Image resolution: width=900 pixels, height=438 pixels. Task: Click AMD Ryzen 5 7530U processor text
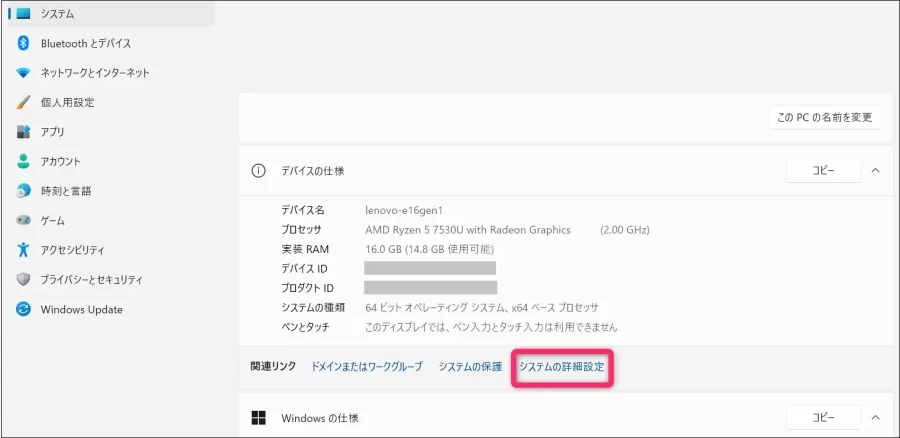pos(468,230)
